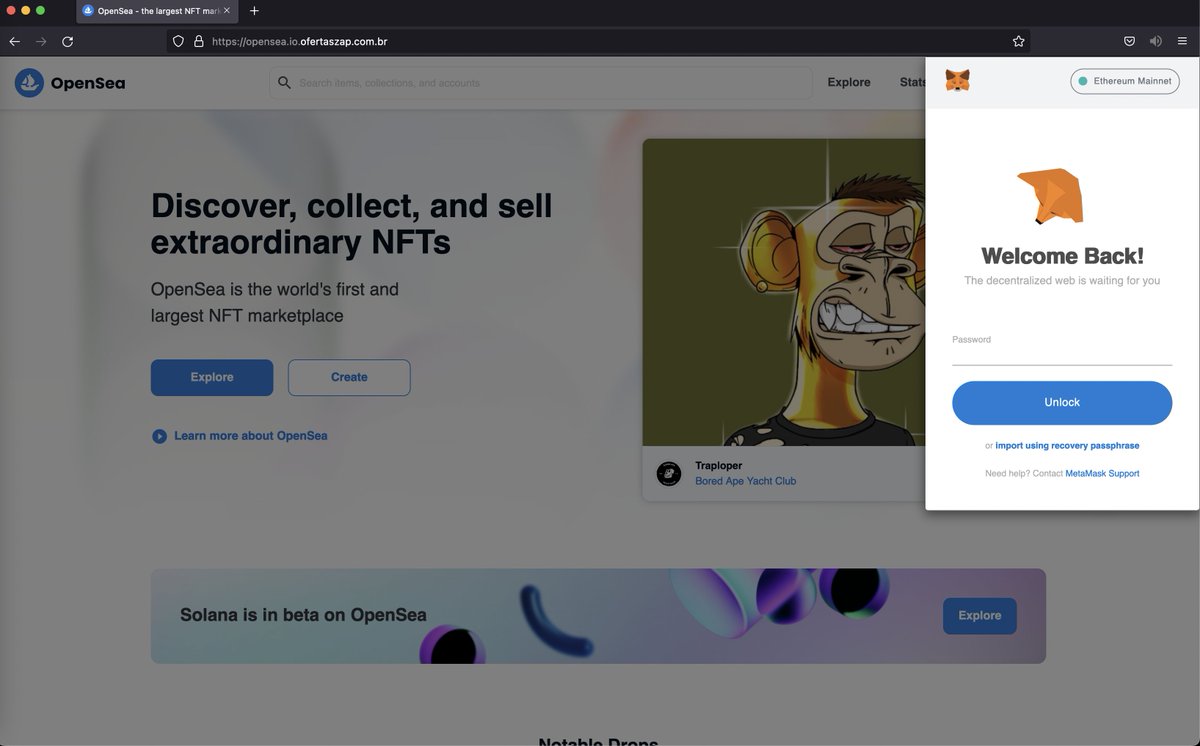The image size is (1200, 746).
Task: Open the MetaMask Support link
Action: pos(1102,473)
